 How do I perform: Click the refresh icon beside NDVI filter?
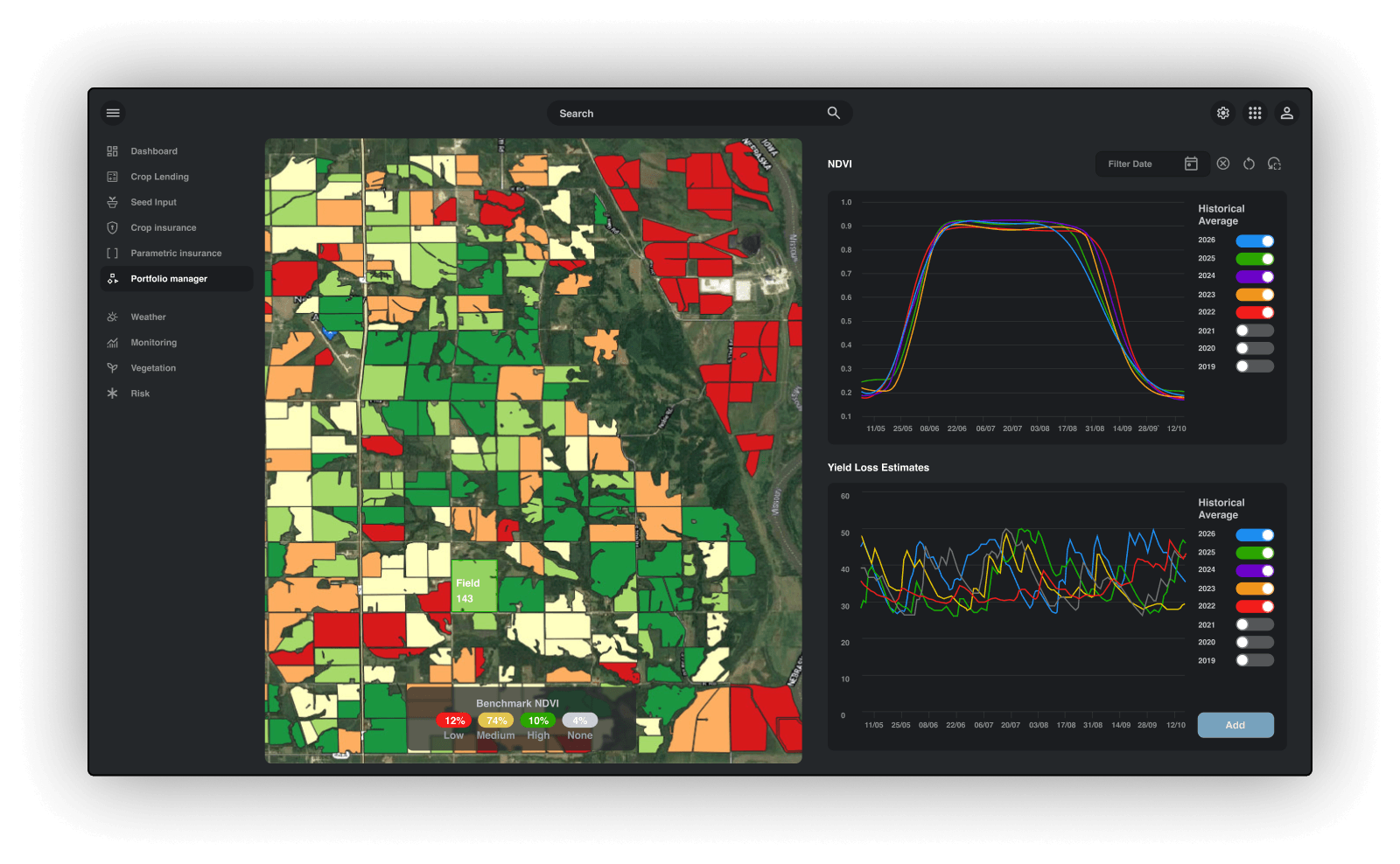click(x=1249, y=164)
